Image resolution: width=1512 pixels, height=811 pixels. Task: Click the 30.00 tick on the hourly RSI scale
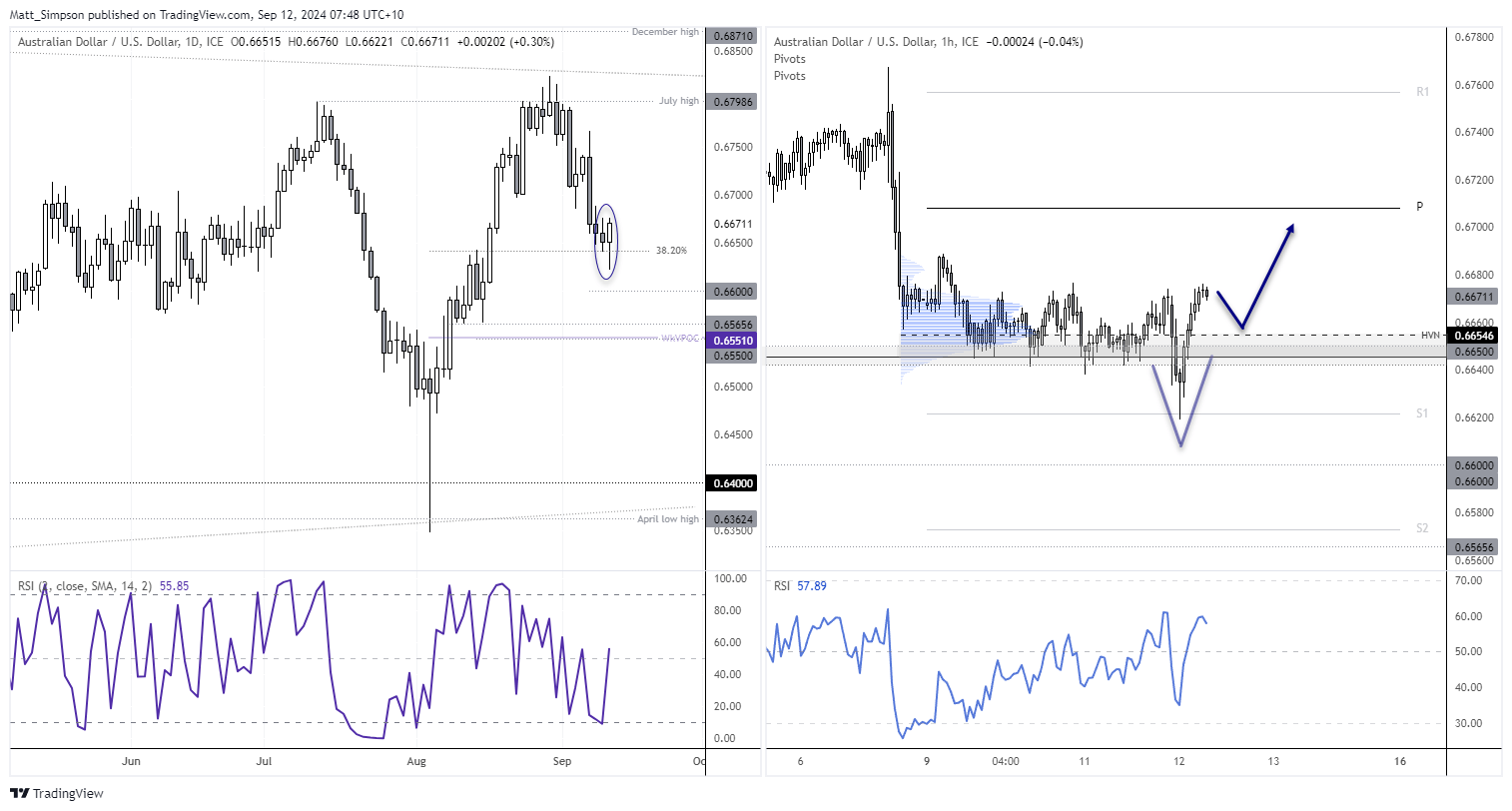(x=1466, y=723)
